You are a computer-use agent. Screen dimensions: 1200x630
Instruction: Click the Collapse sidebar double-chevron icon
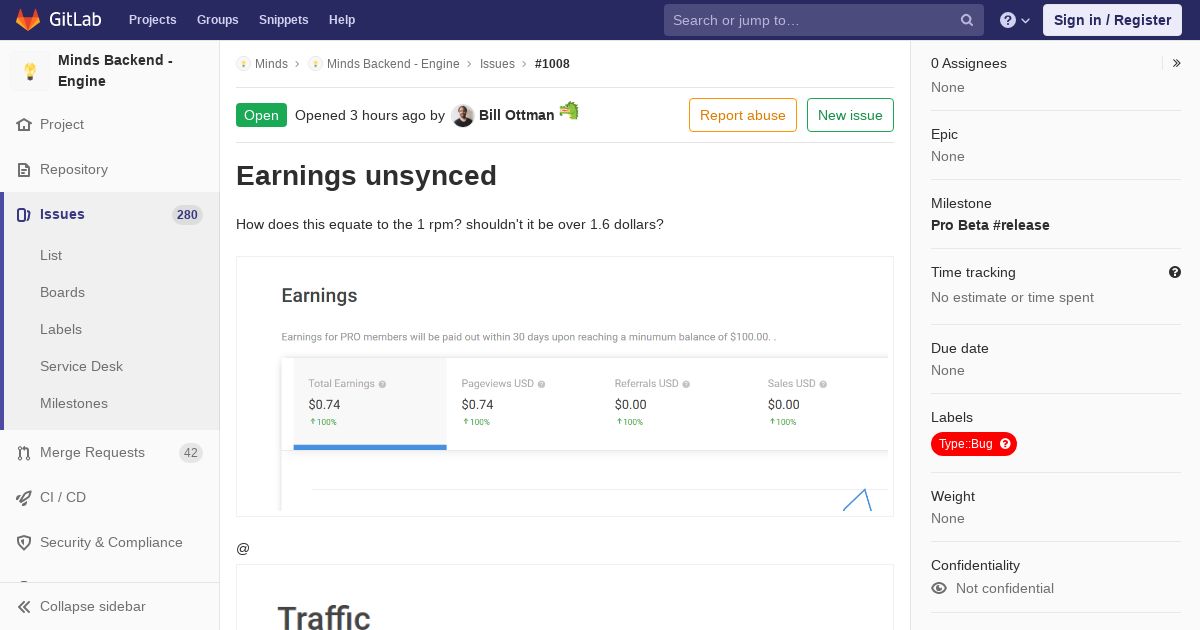(x=24, y=607)
